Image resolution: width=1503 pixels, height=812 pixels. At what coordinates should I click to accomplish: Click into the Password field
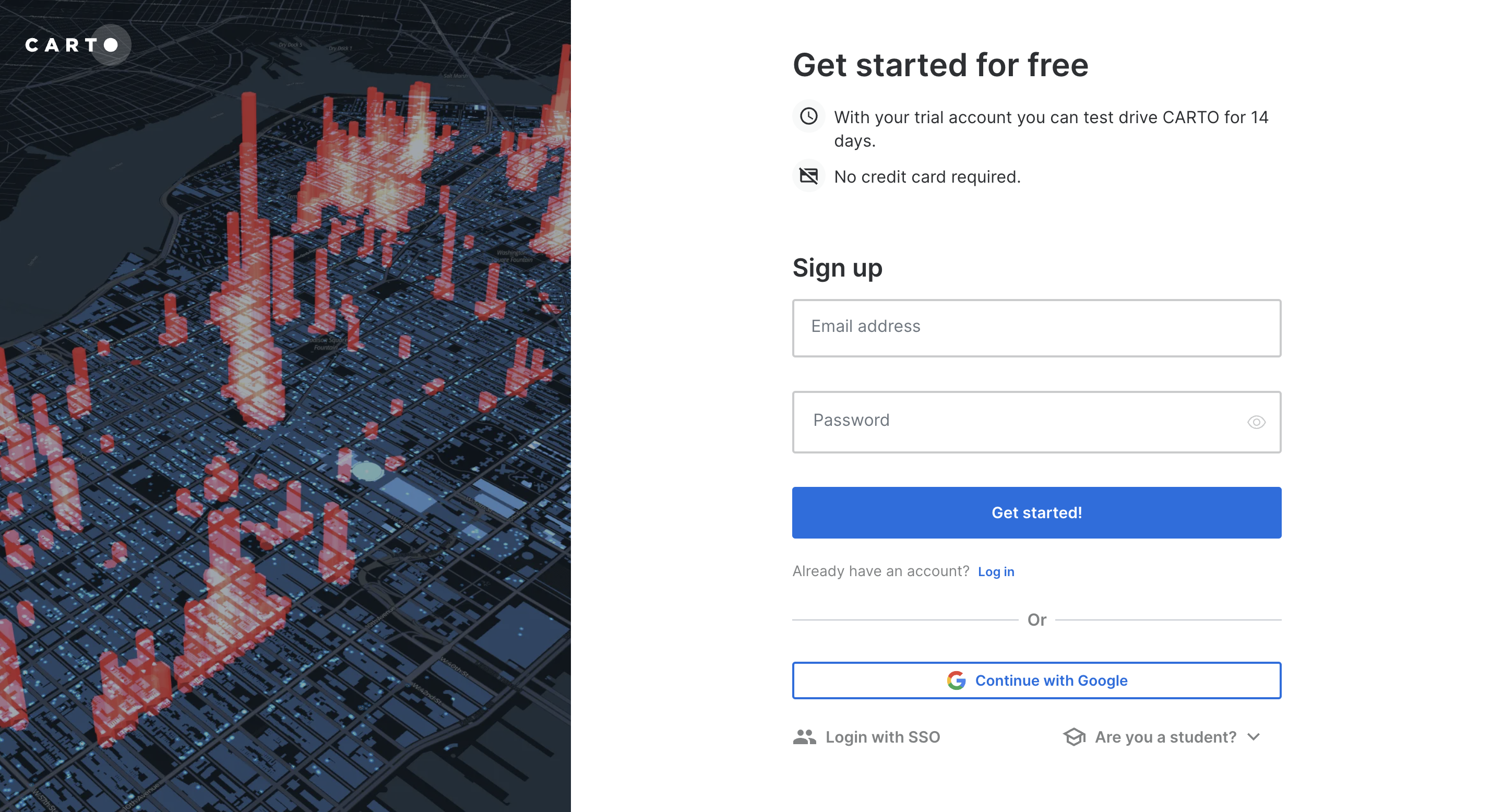click(x=1015, y=422)
